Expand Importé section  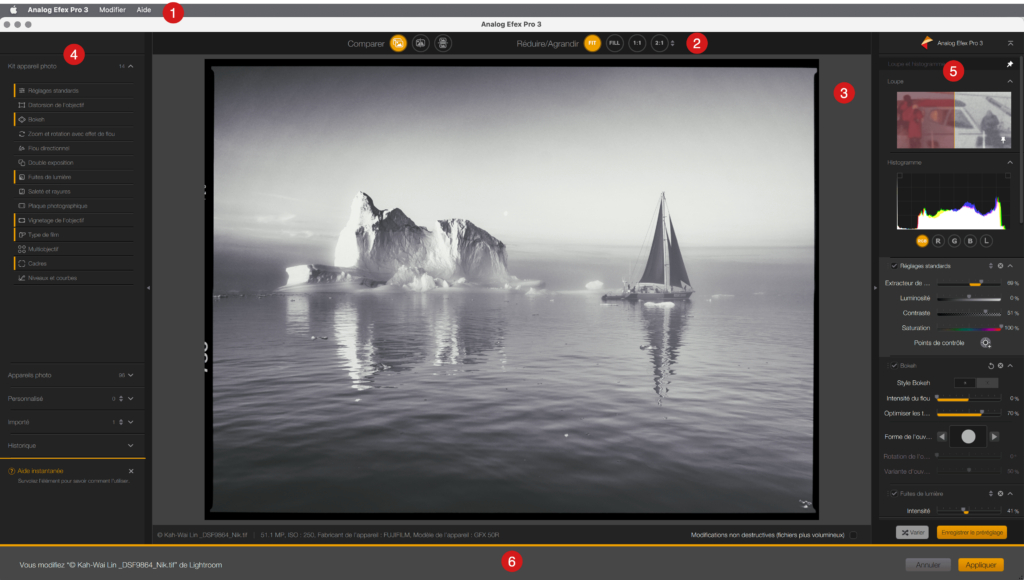[x=131, y=422]
